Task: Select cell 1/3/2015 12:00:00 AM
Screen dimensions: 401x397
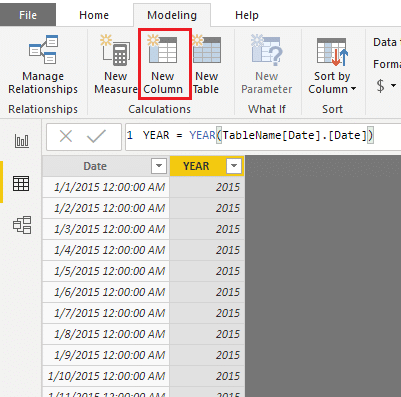Action: click(106, 229)
